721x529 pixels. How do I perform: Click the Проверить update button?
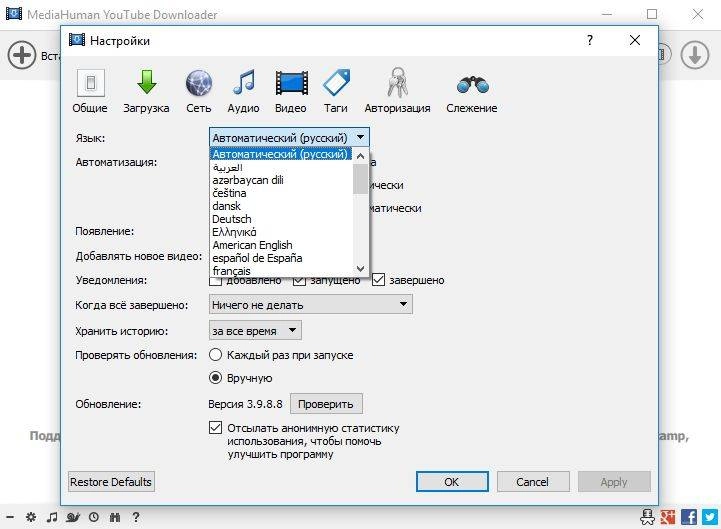pyautogui.click(x=326, y=404)
